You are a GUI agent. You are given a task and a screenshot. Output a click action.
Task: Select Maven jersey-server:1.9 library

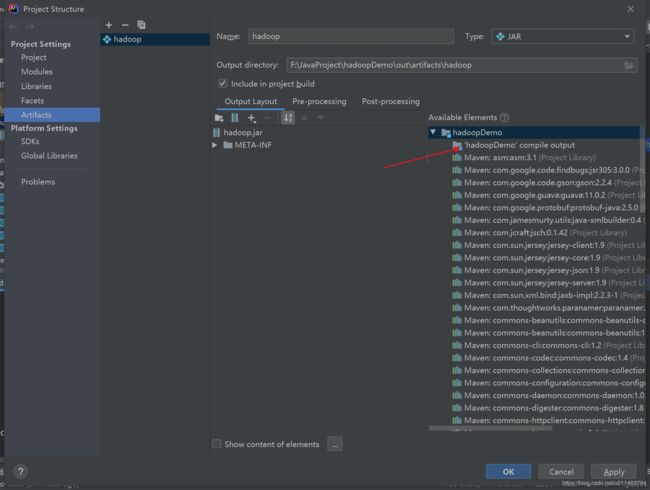pos(548,283)
